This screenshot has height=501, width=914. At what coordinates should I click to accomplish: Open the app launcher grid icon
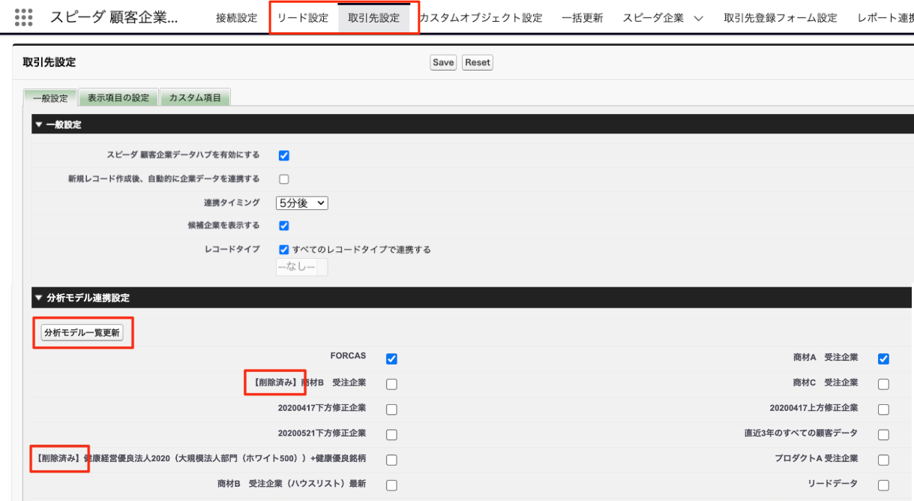click(x=23, y=17)
